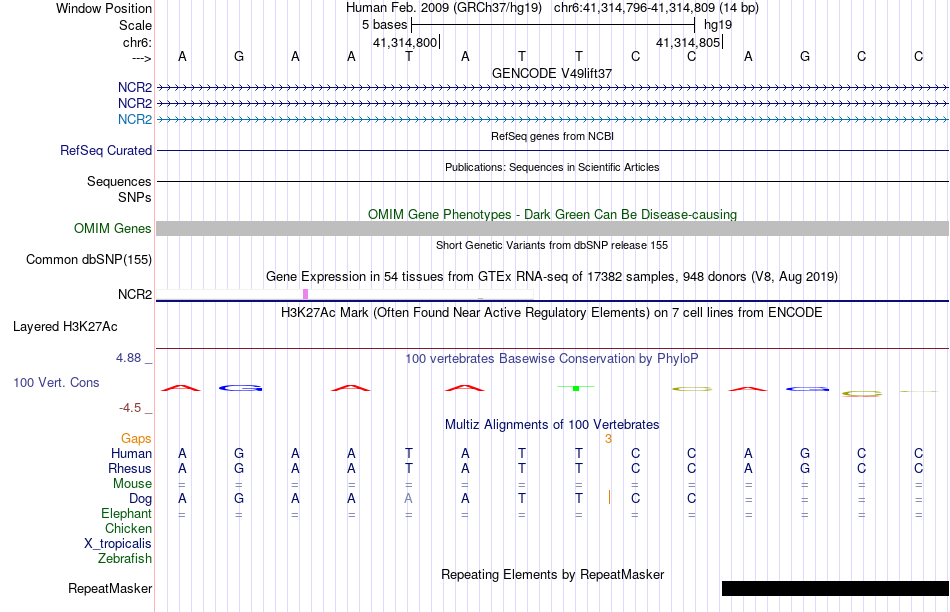This screenshot has width=950, height=612.
Task: Click the hg19 scale label
Action: point(718,25)
